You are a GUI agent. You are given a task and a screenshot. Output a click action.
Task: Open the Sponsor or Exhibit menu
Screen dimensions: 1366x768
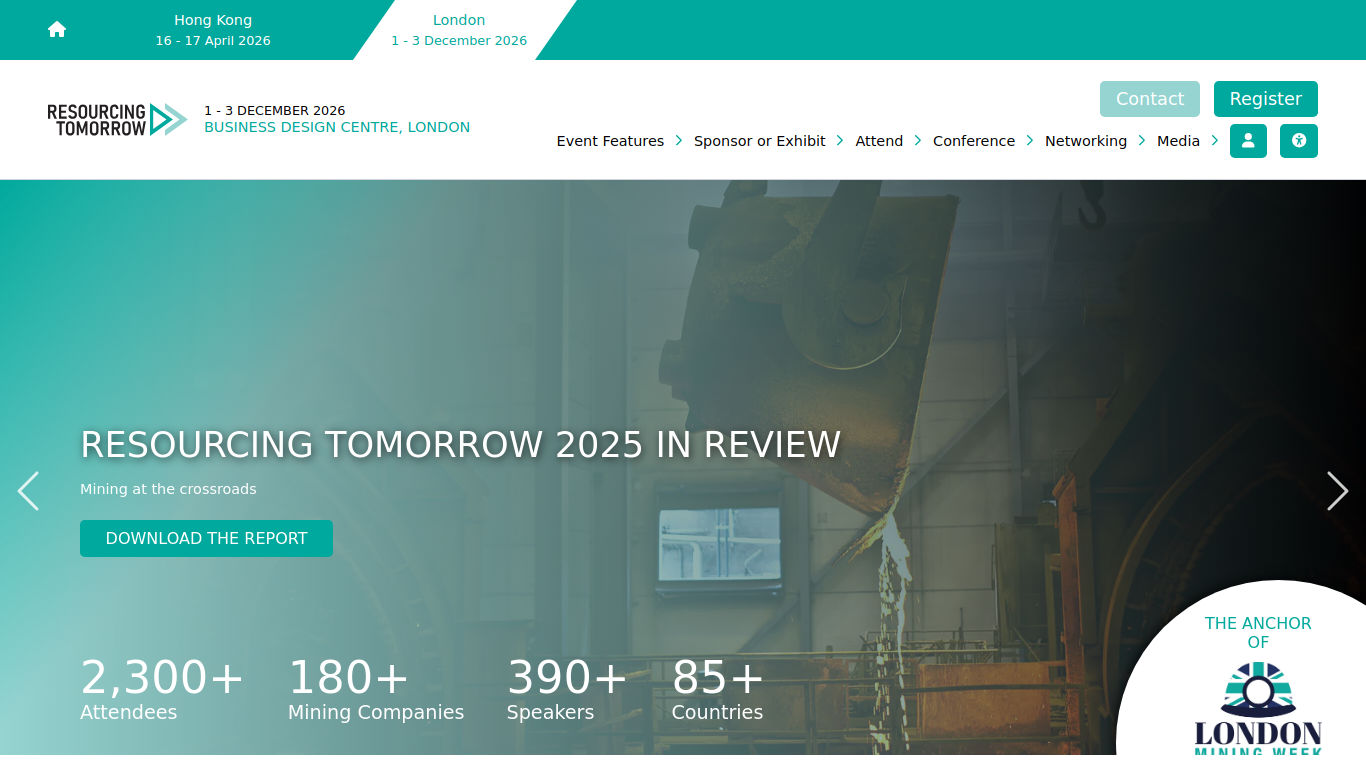760,141
